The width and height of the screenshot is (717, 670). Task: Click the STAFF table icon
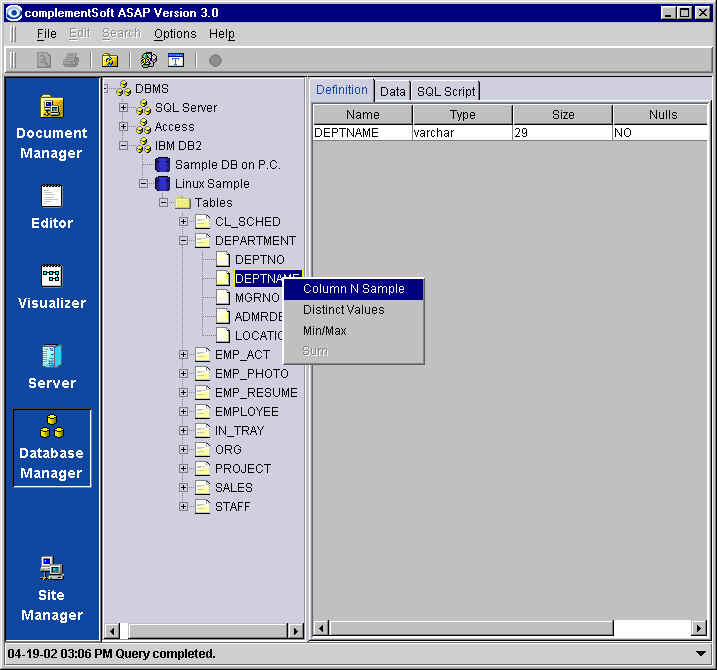coord(203,507)
